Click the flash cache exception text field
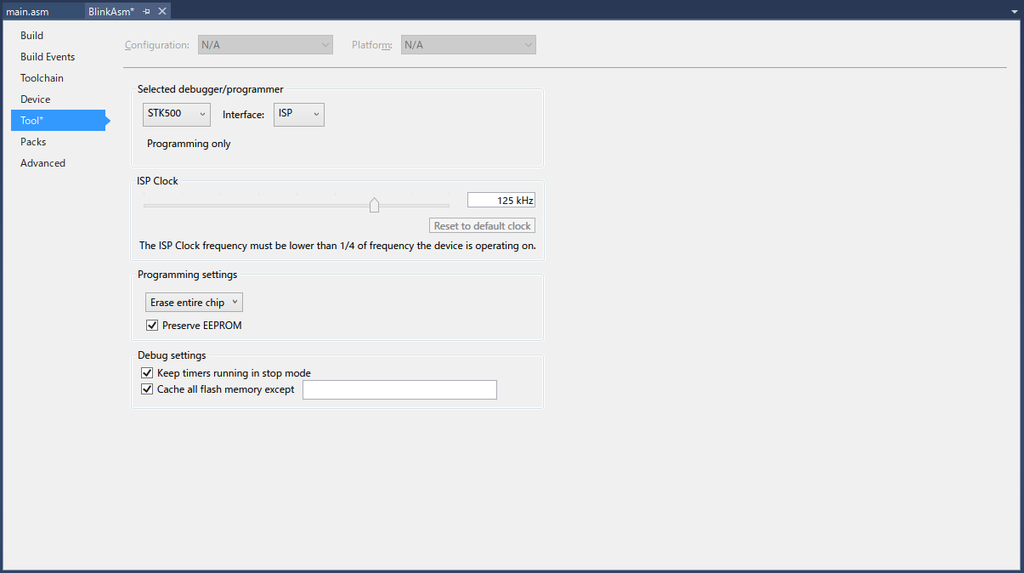This screenshot has width=1024, height=573. pos(400,390)
